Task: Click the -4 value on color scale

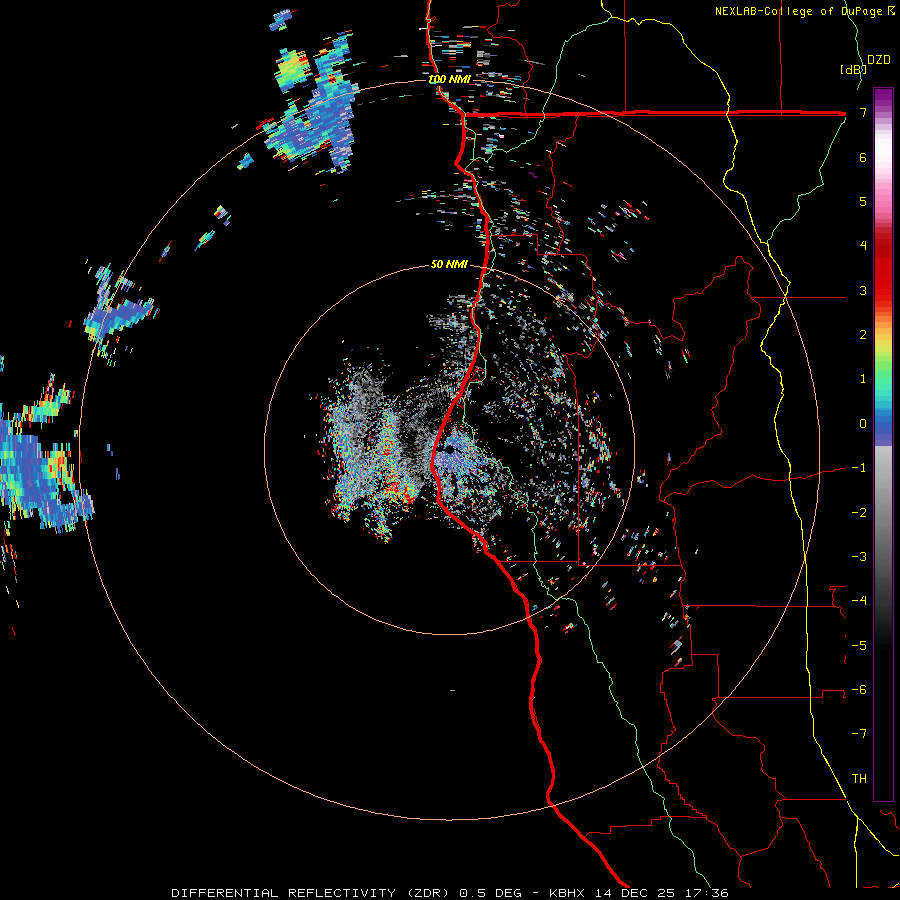Action: [859, 601]
